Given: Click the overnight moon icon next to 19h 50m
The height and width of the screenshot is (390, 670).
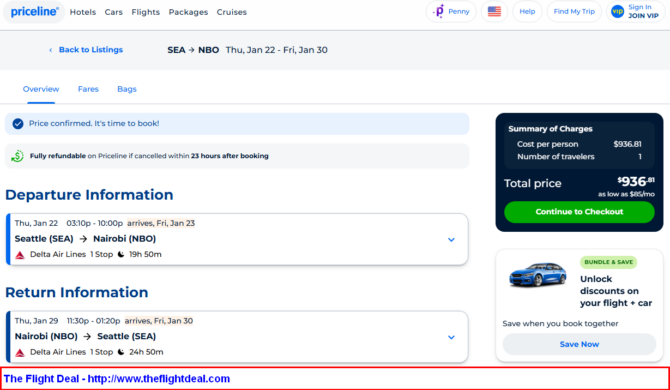Looking at the screenshot, I should click(121, 255).
